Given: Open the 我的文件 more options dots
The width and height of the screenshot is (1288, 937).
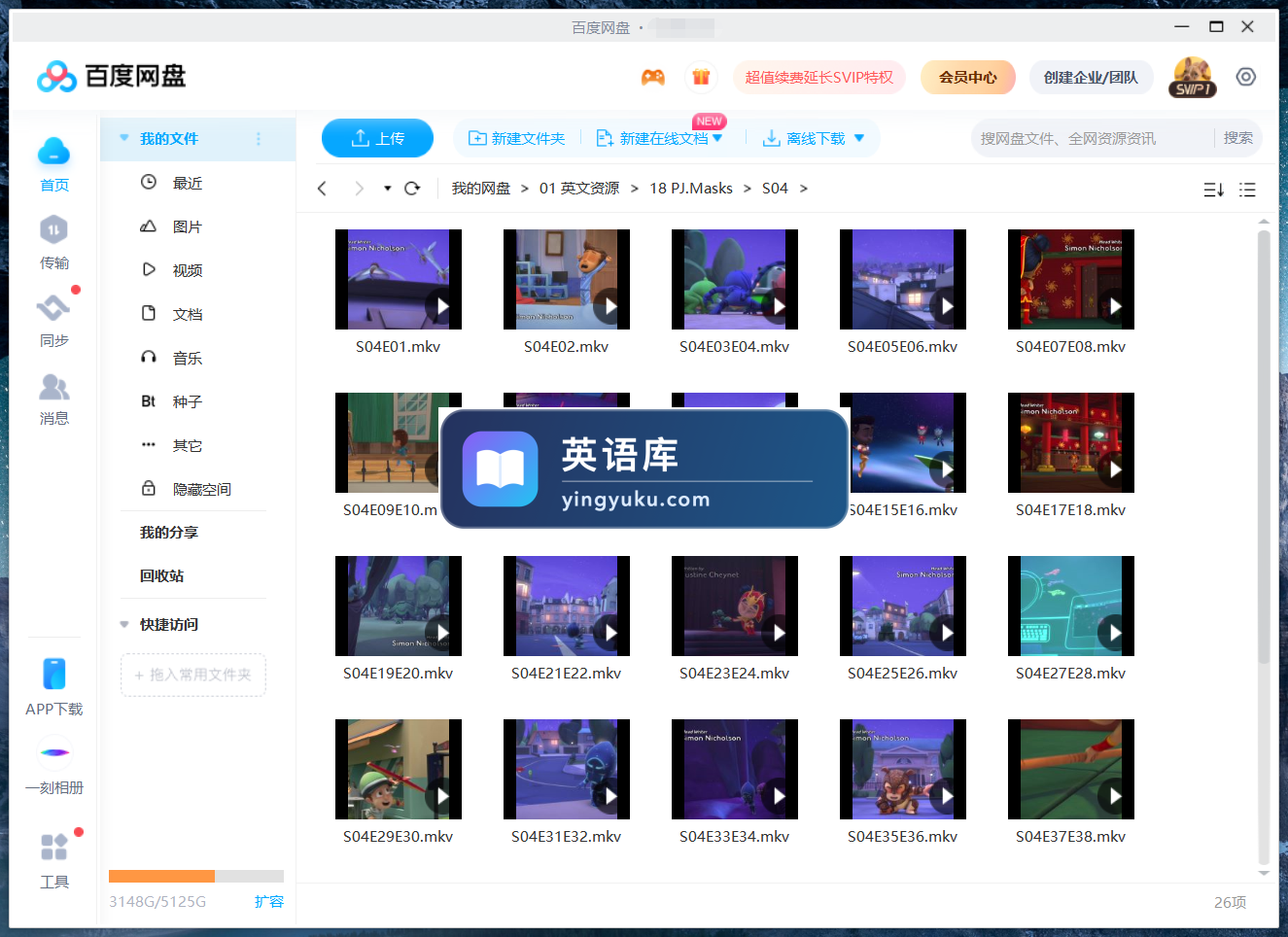Looking at the screenshot, I should pyautogui.click(x=259, y=139).
